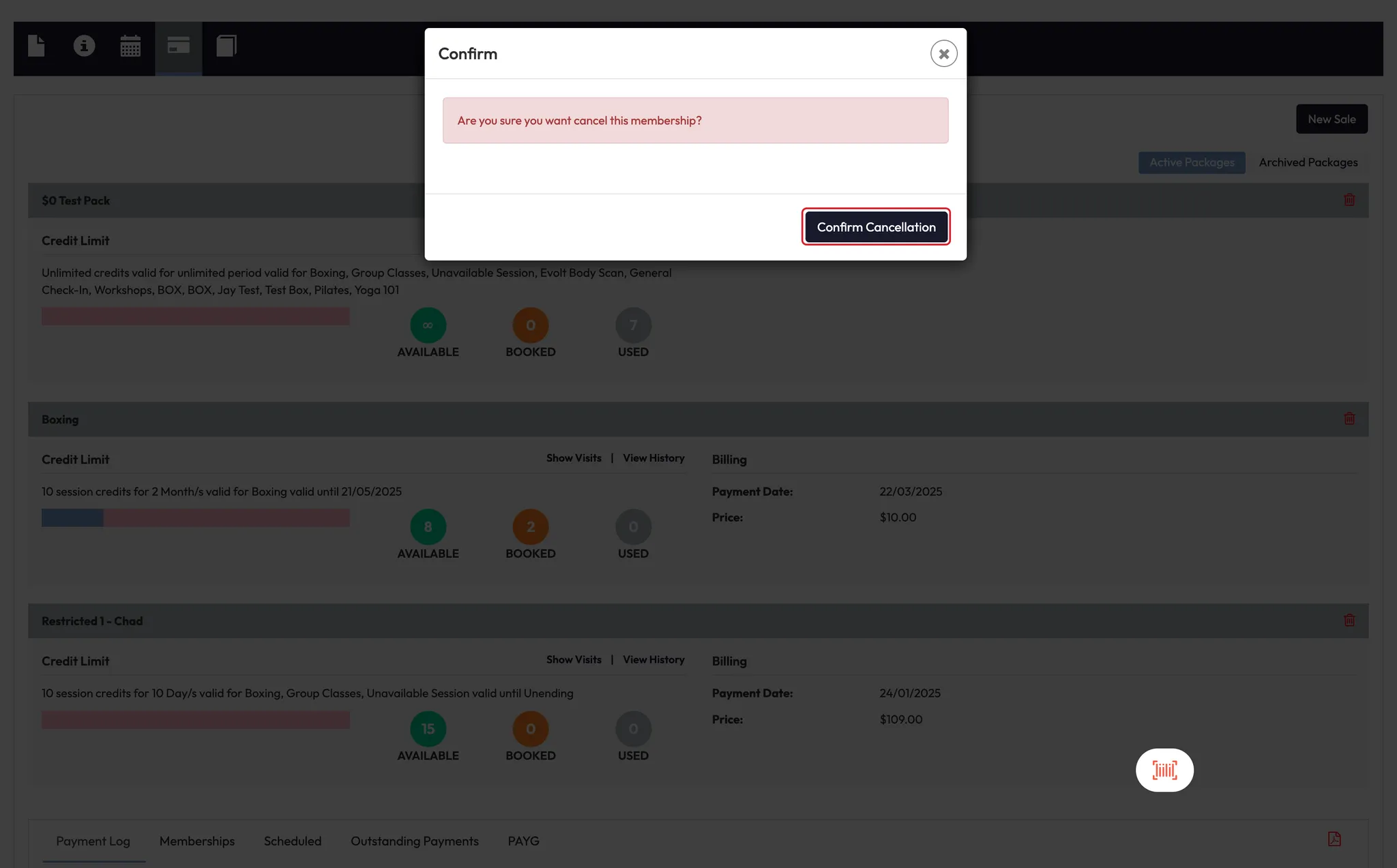The width and height of the screenshot is (1397, 868).
Task: Open the info circle icon tab
Action: click(84, 46)
